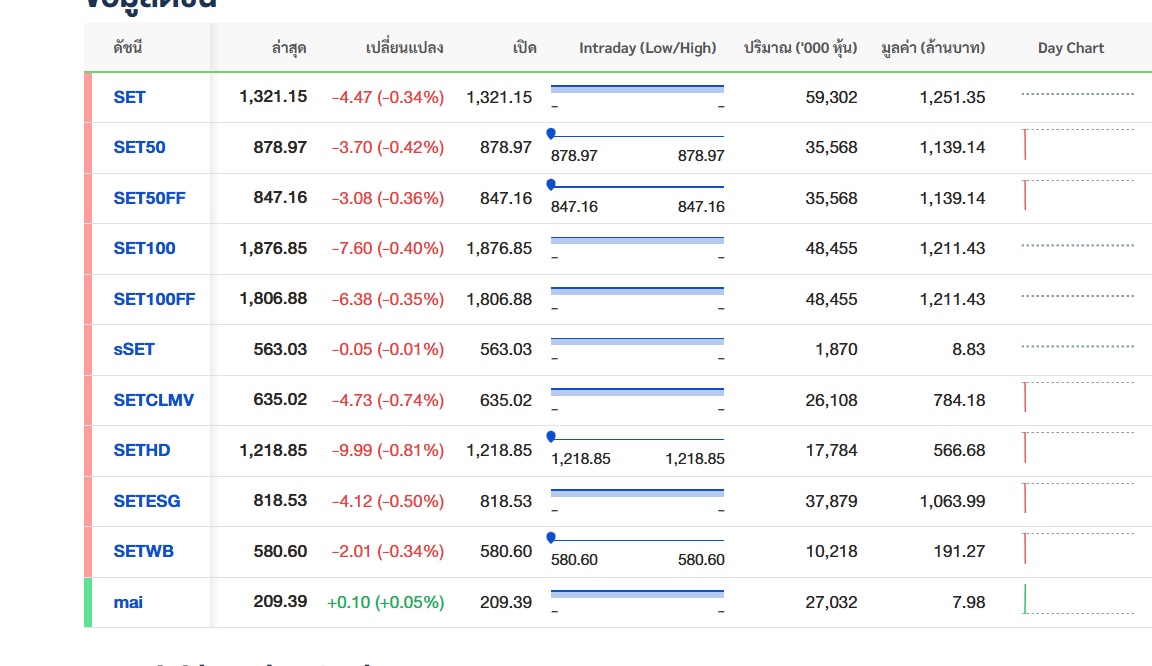The width and height of the screenshot is (1152, 666).
Task: Open the SET50 index link
Action: click(139, 147)
